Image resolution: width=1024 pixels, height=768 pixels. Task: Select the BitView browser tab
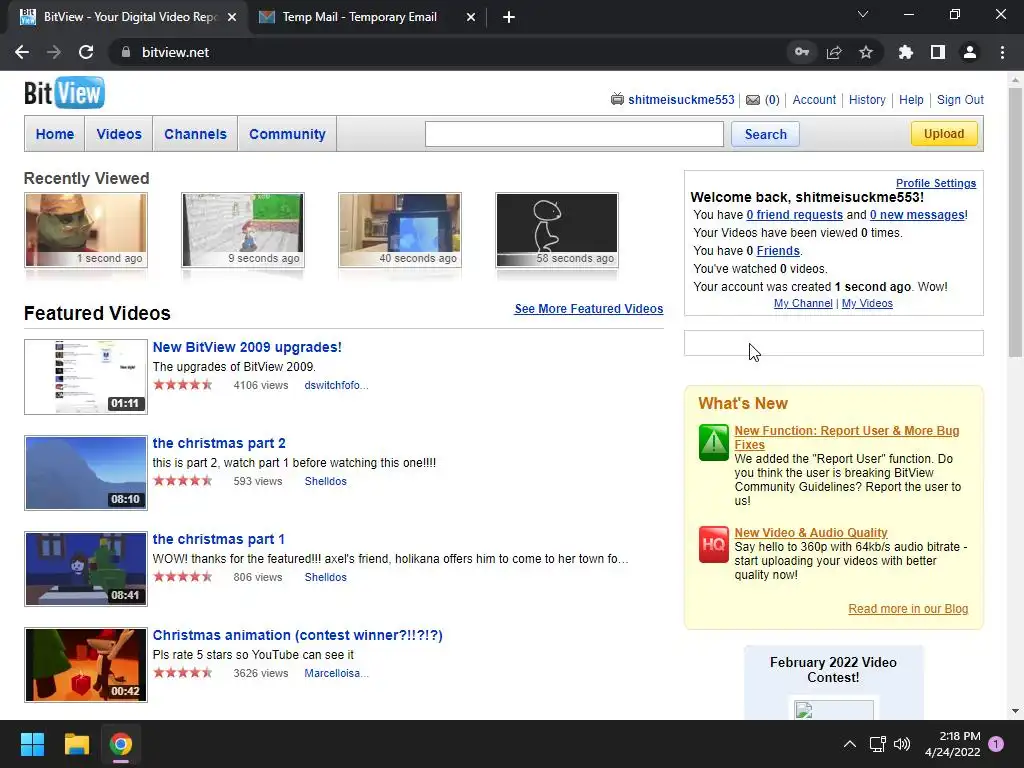tap(128, 17)
